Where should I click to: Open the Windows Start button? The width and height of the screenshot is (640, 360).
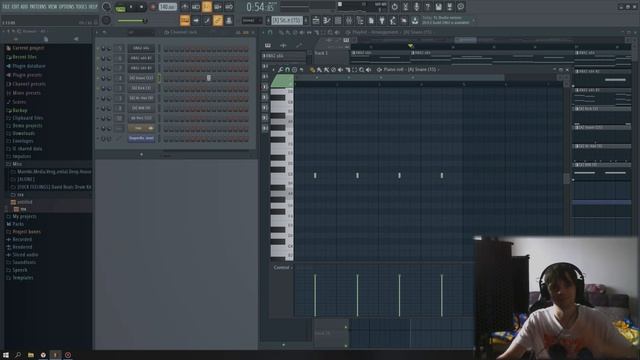(x=6, y=355)
